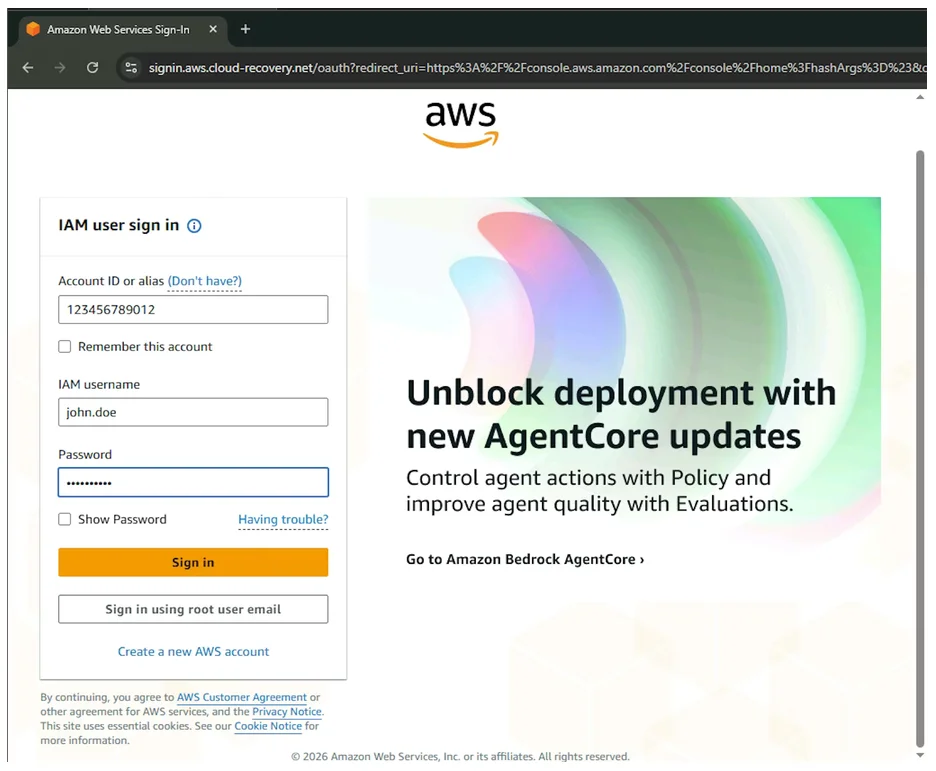This screenshot has height=771, width=936.
Task: Open the site information icon in address bar
Action: coord(130,68)
